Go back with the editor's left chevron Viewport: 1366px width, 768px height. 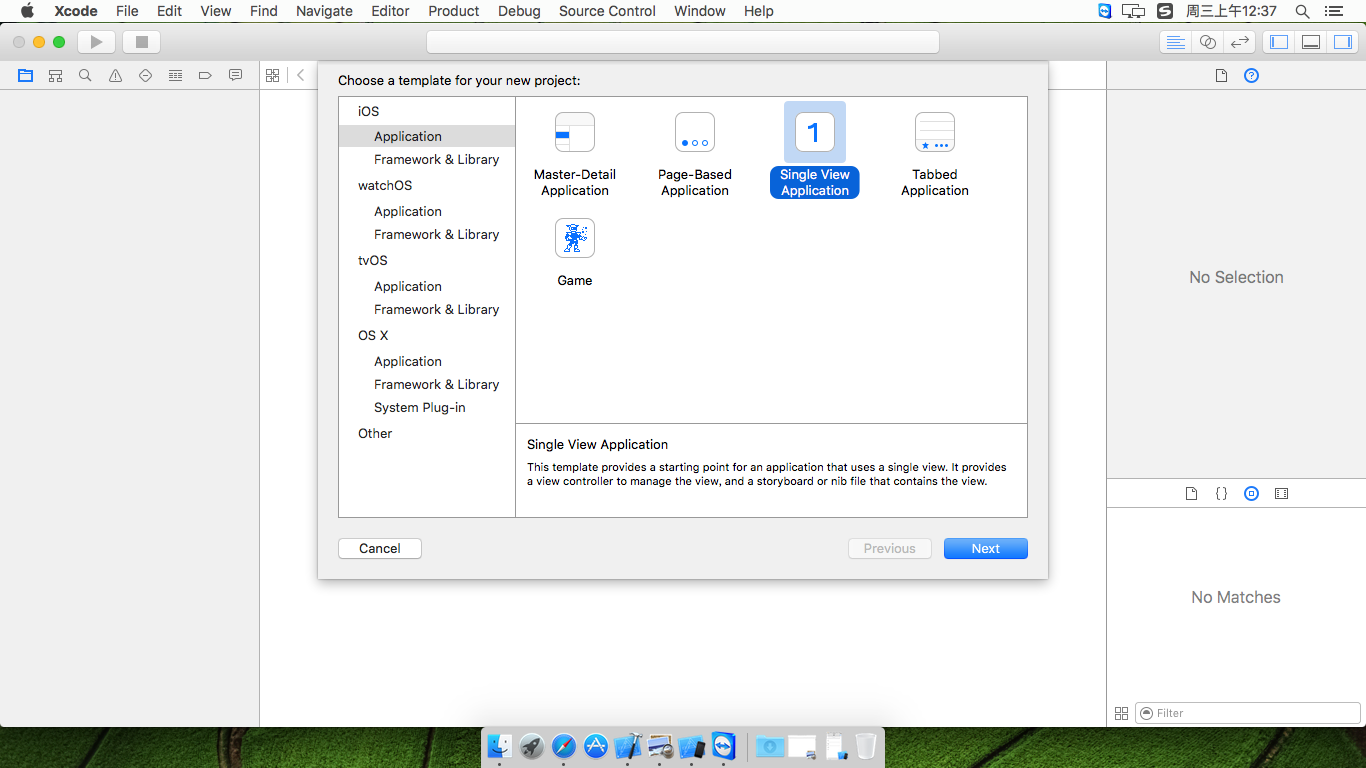300,75
